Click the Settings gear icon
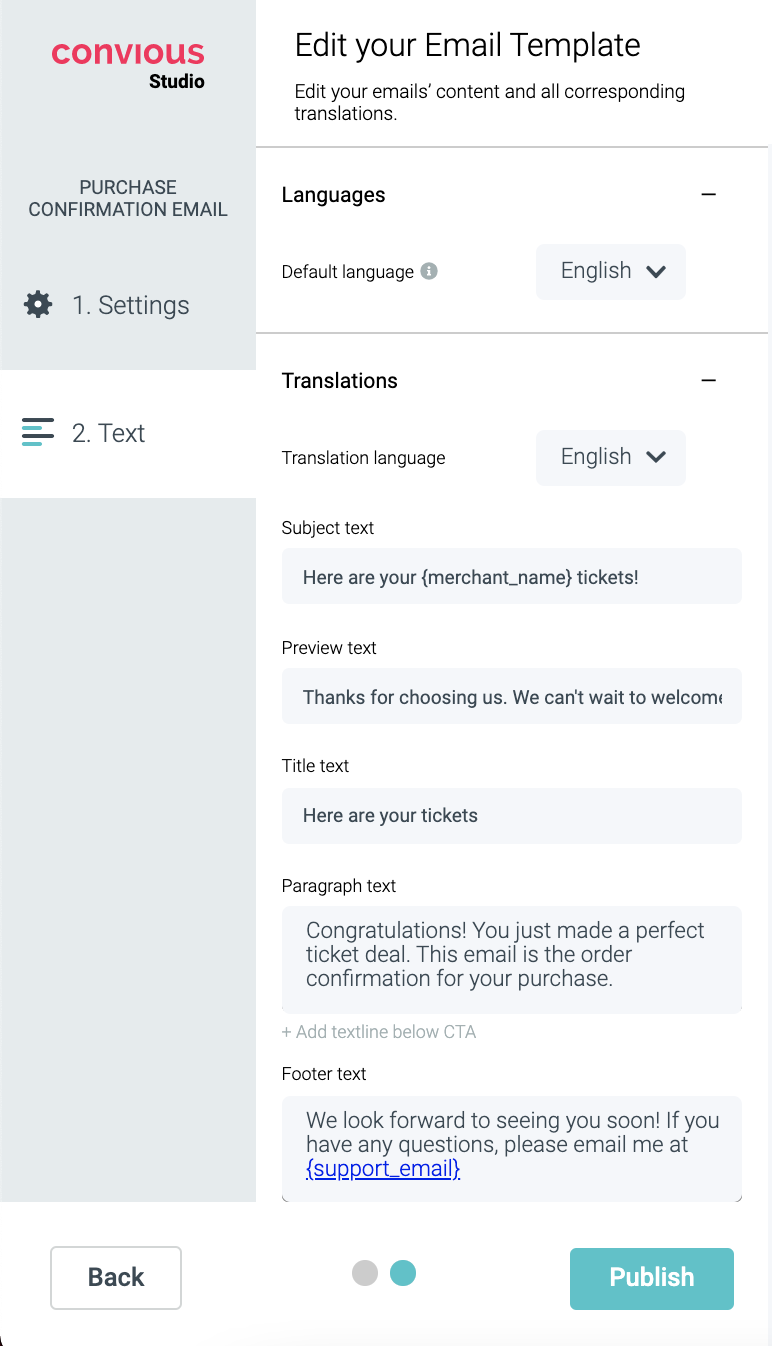The width and height of the screenshot is (772, 1346). [x=38, y=305]
